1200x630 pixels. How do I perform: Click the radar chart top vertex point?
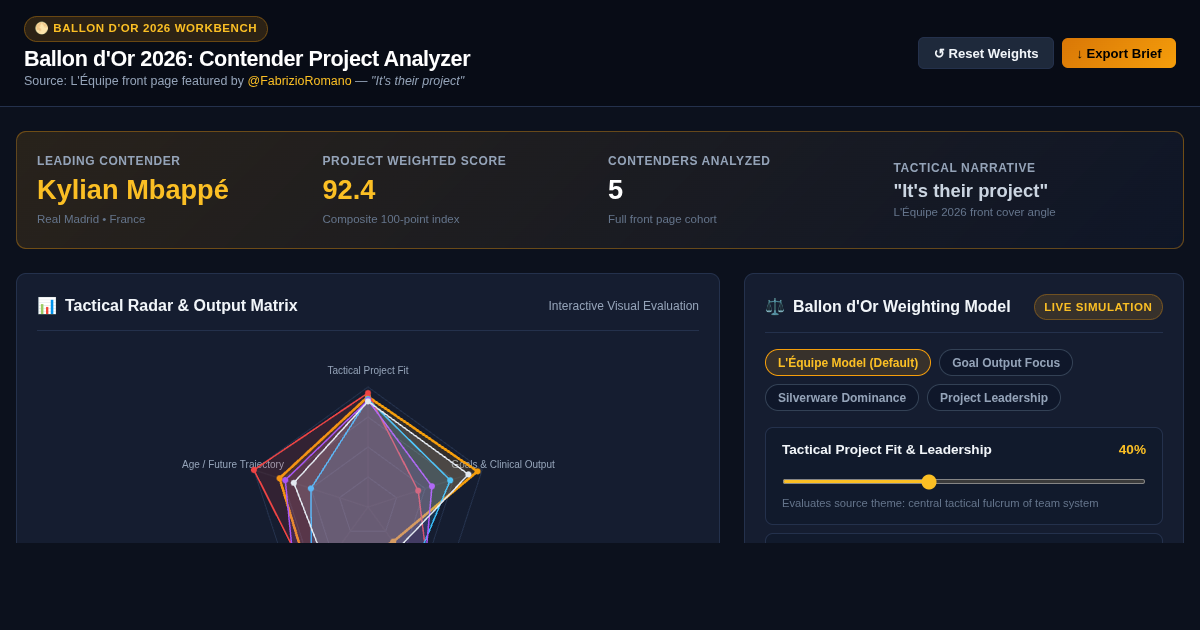pyautogui.click(x=368, y=394)
